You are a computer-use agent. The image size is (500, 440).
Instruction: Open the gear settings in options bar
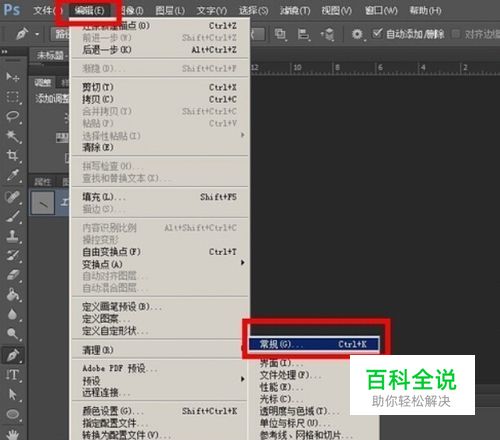point(357,34)
